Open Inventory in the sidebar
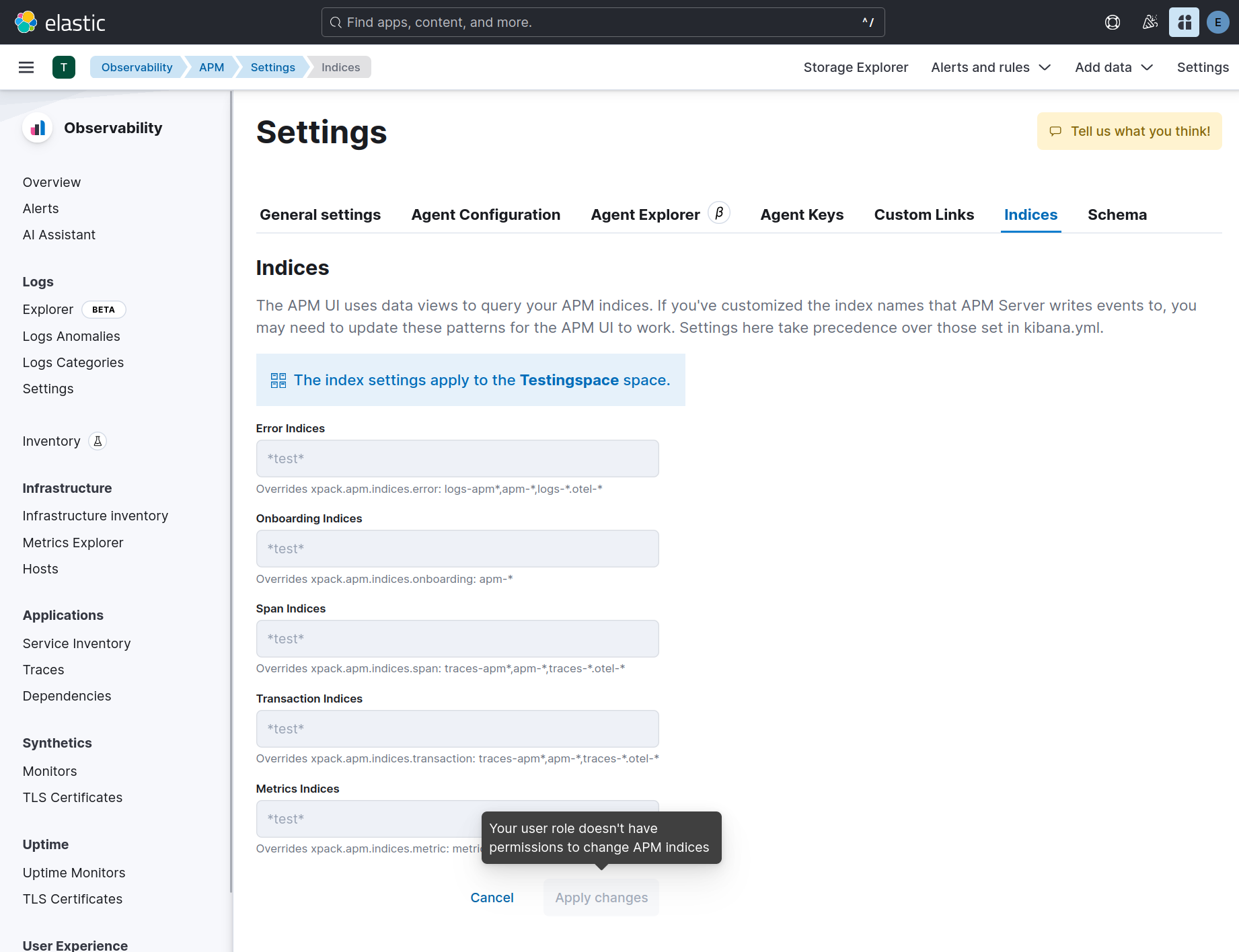Viewport: 1239px width, 952px height. click(x=52, y=441)
